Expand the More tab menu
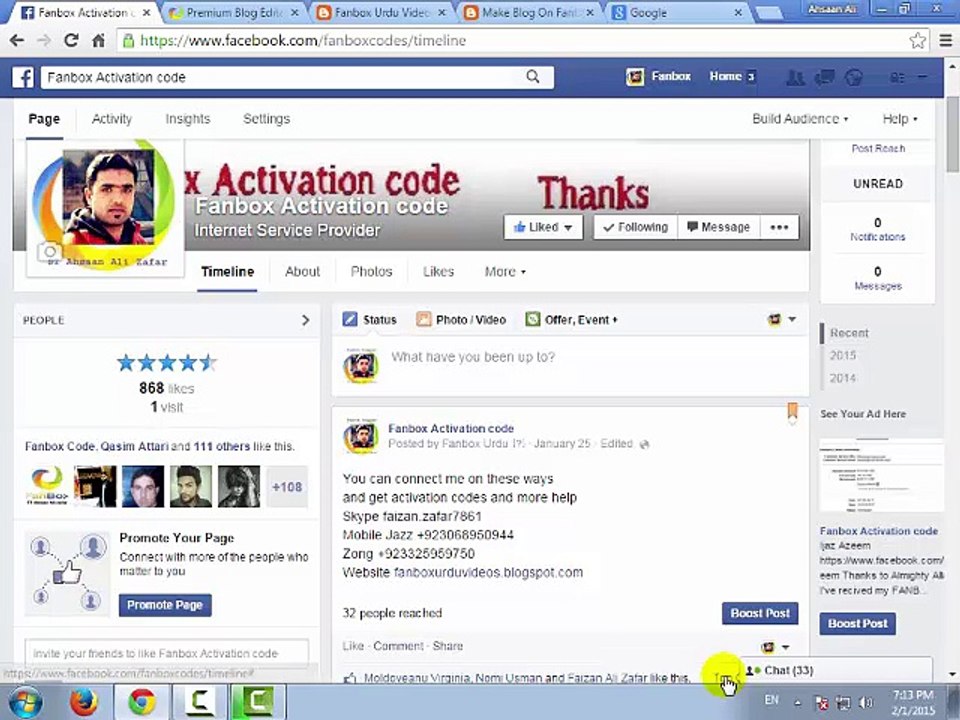This screenshot has height=720, width=960. point(505,272)
